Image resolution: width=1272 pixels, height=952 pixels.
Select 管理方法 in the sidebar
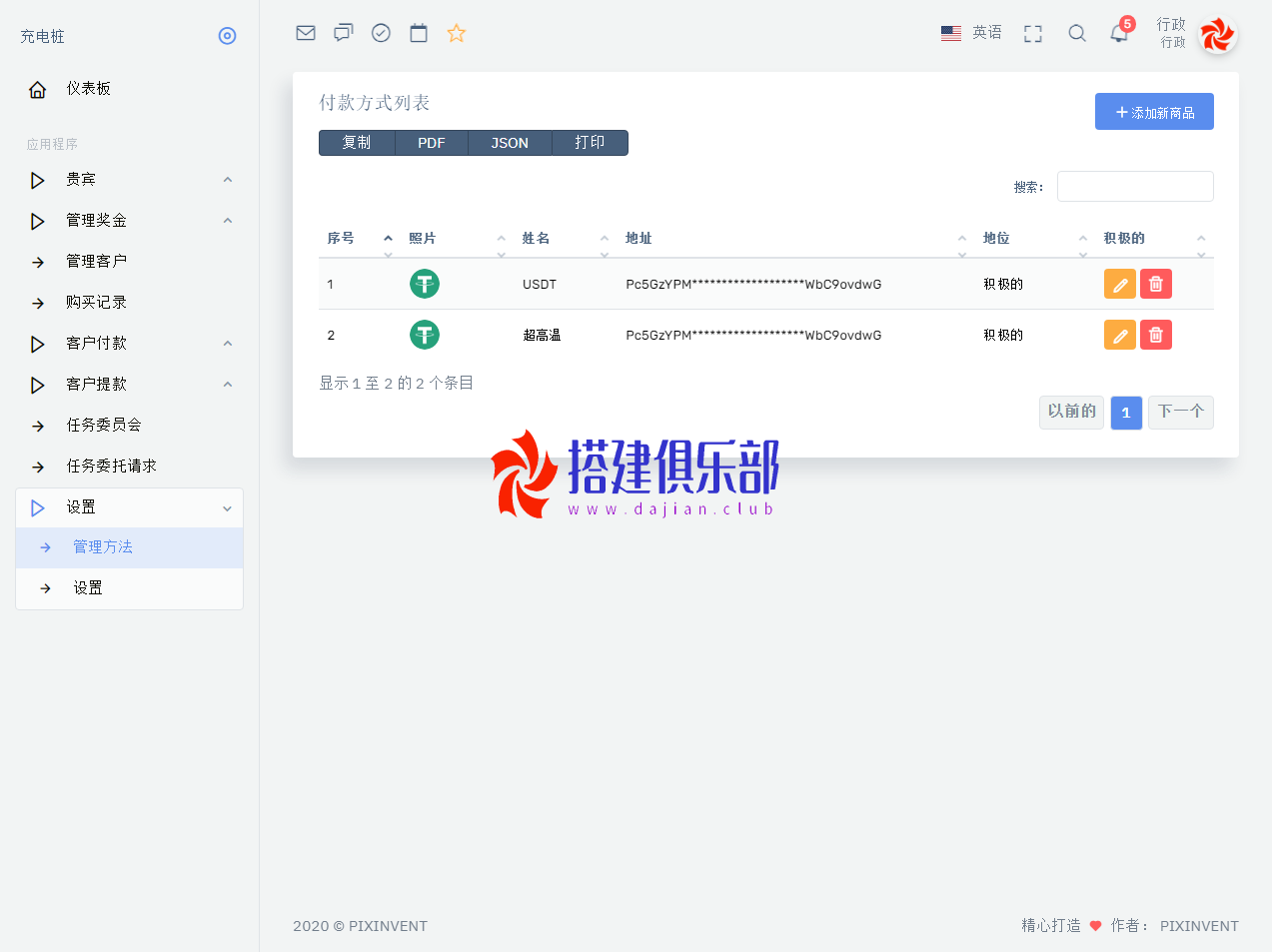tap(103, 547)
